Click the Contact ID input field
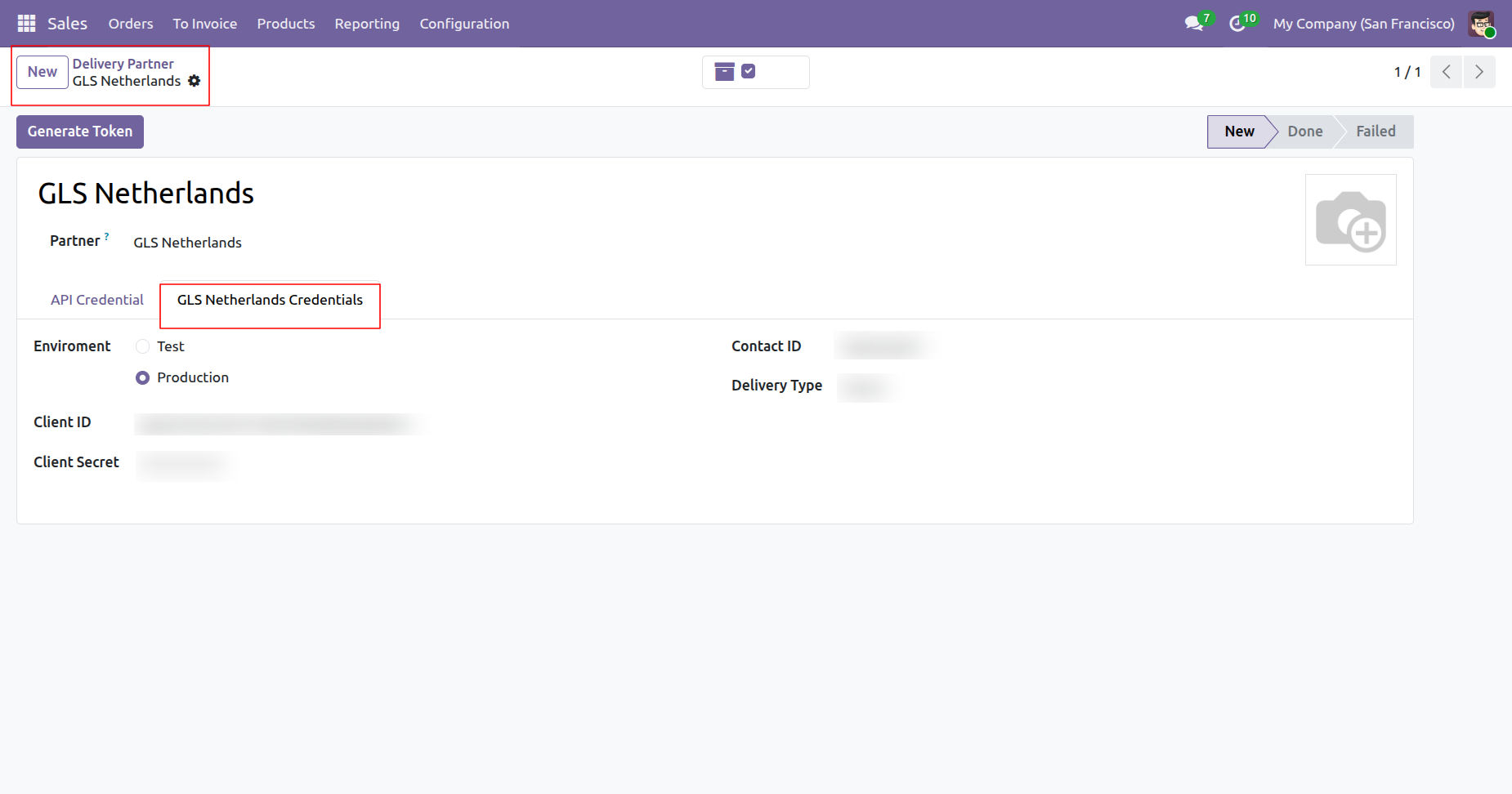The height and width of the screenshot is (794, 1512). click(883, 346)
